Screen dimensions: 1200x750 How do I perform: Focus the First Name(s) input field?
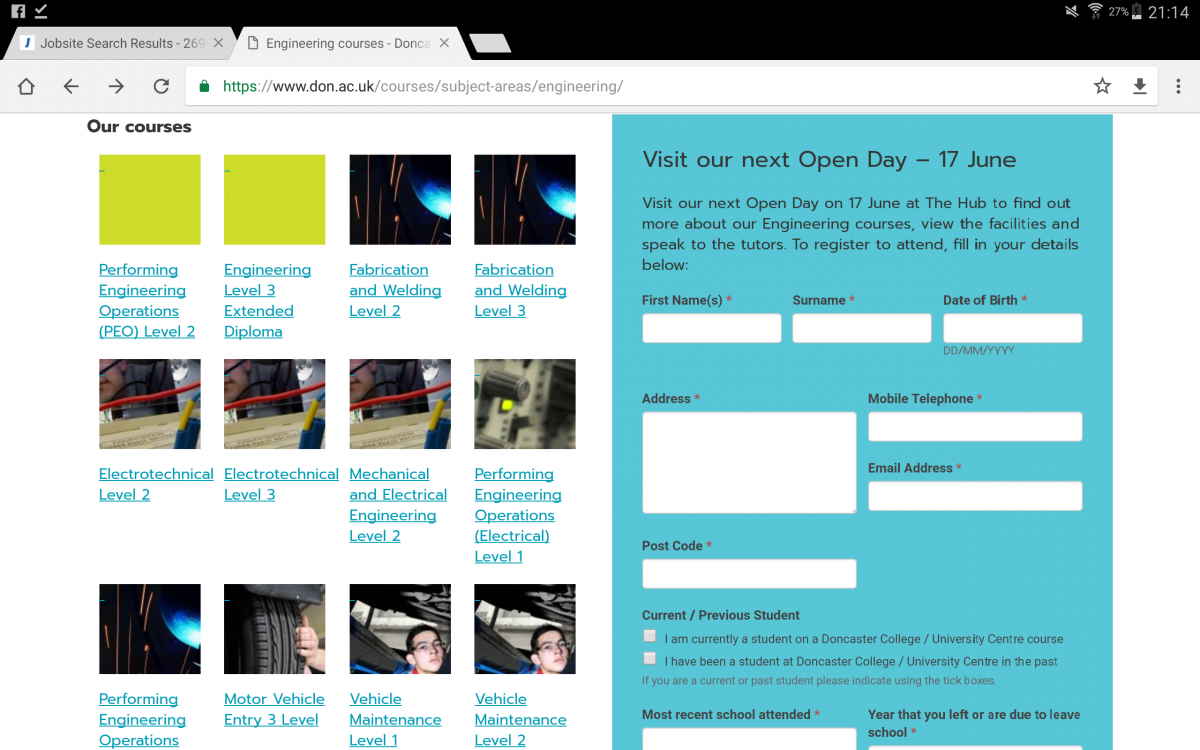[x=711, y=328]
